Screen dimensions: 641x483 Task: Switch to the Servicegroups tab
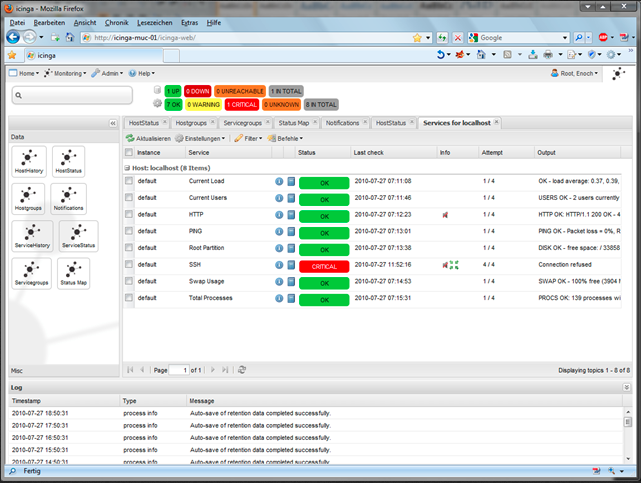pyautogui.click(x=243, y=123)
